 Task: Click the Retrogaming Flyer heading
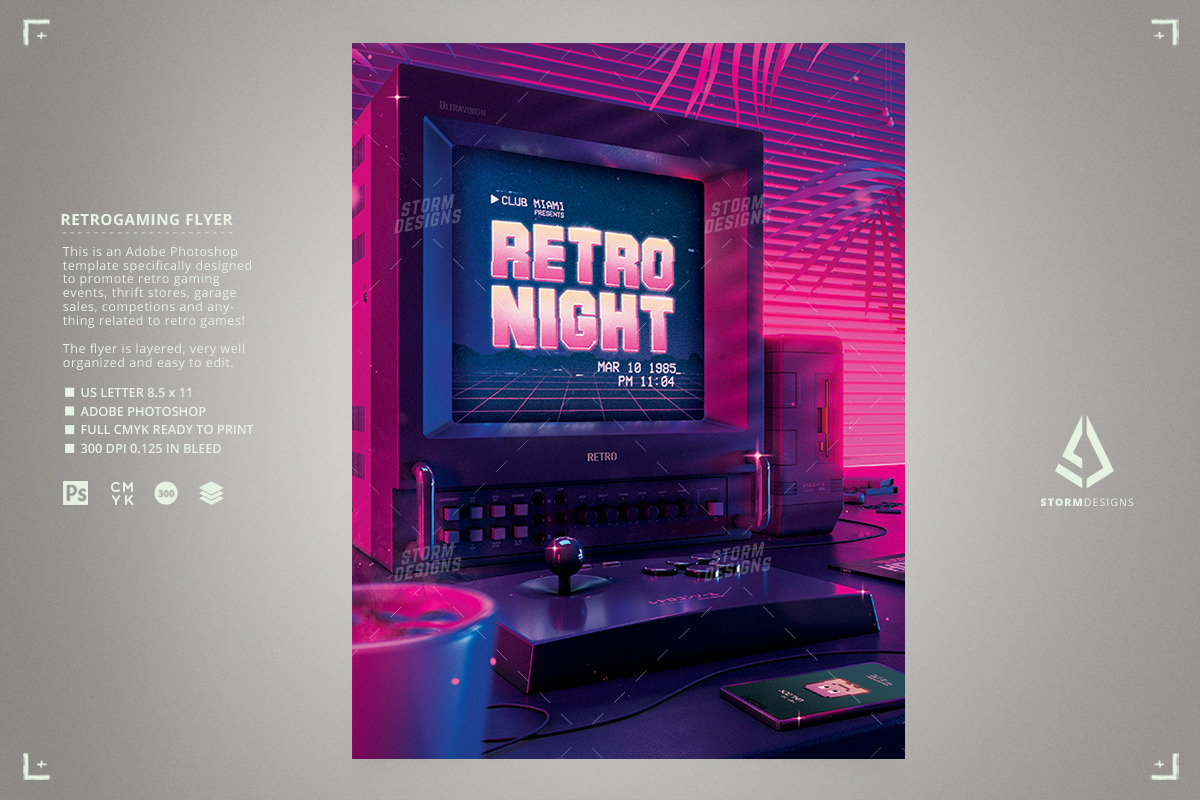click(146, 219)
